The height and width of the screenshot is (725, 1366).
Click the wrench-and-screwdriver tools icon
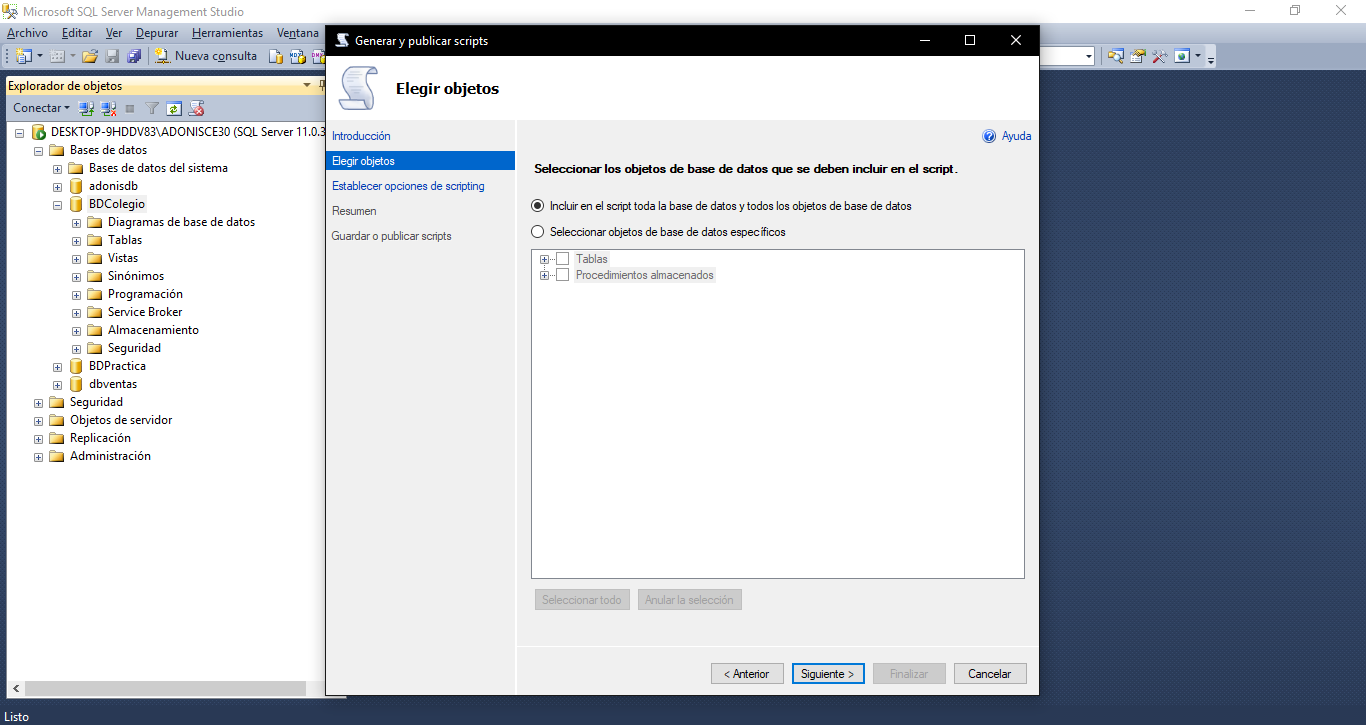[x=1160, y=55]
